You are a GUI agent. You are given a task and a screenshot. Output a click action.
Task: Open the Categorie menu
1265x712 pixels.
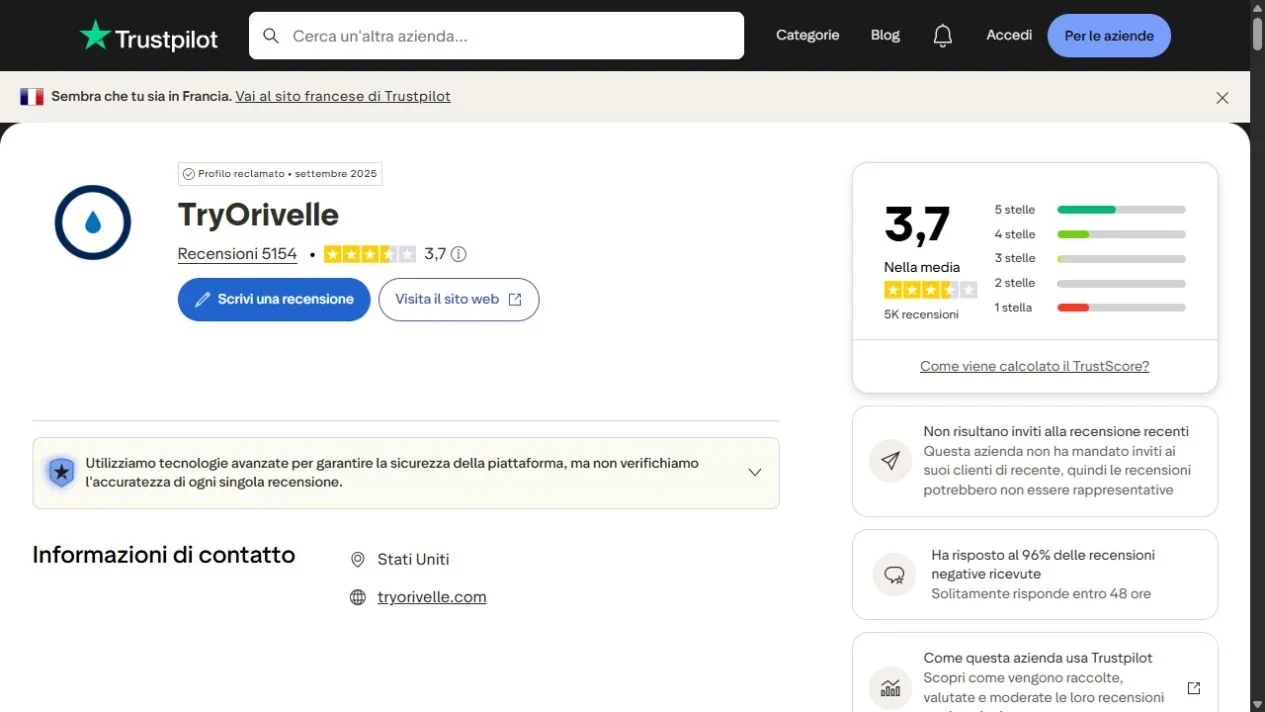pyautogui.click(x=807, y=35)
